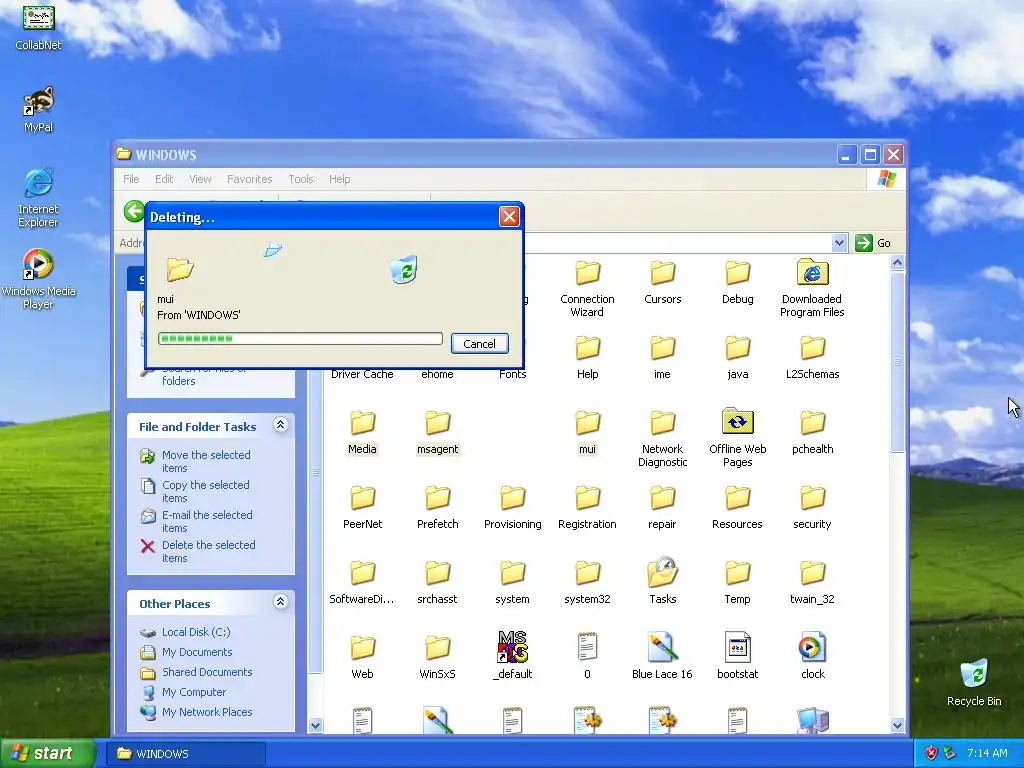The image size is (1024, 768).
Task: Click Move the selected items link
Action: click(x=206, y=461)
